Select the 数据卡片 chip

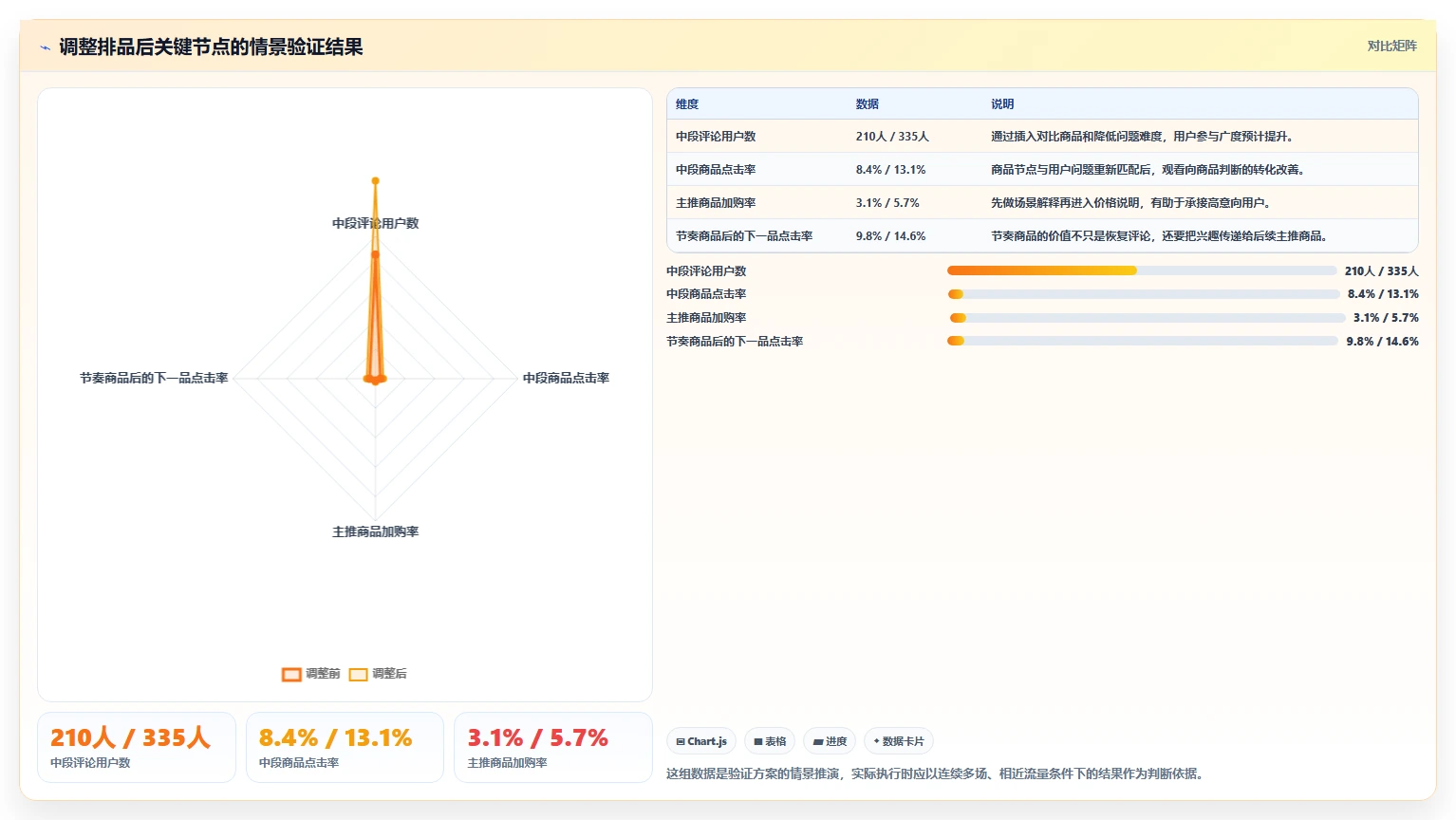(899, 741)
